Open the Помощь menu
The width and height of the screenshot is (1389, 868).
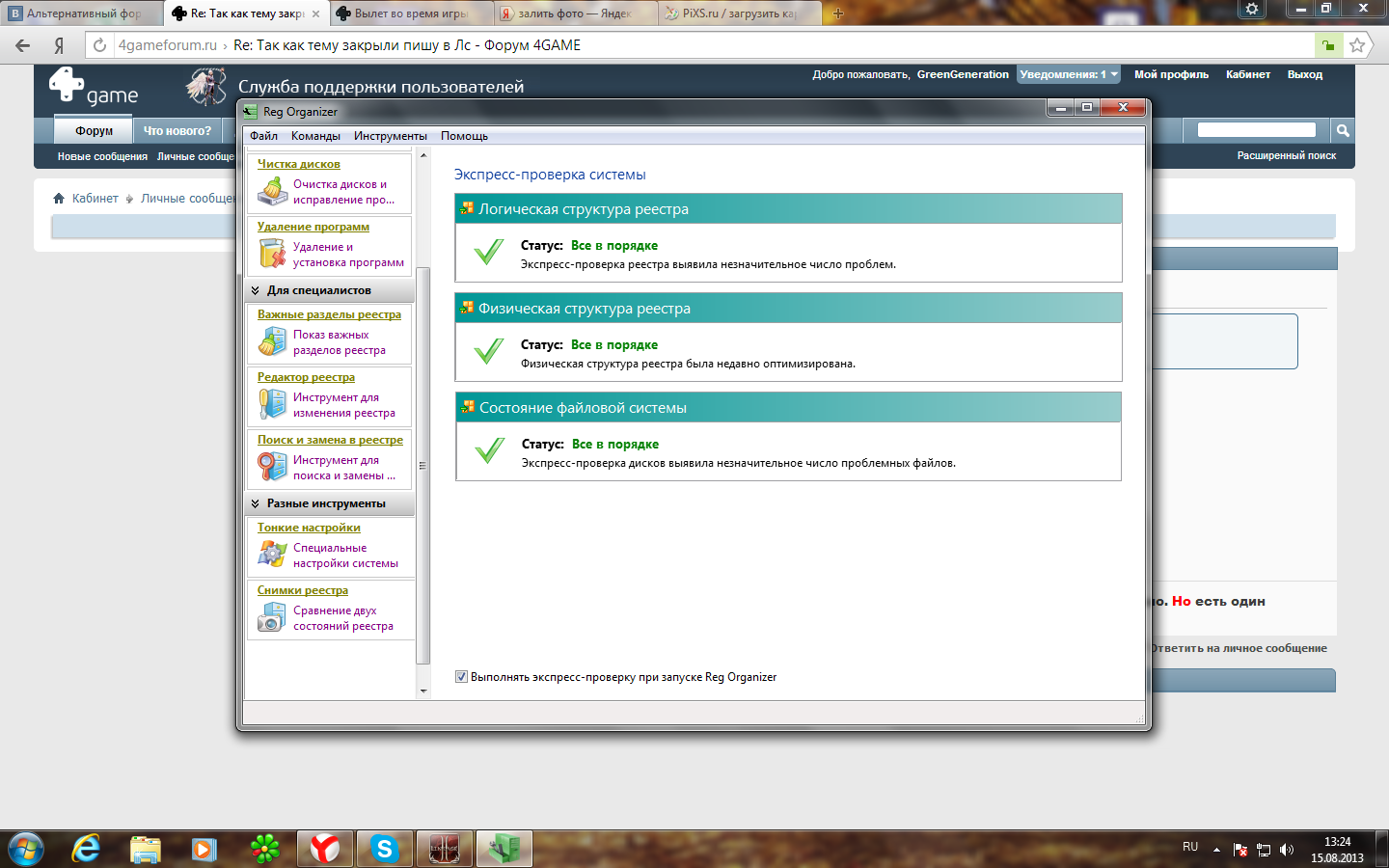pos(464,136)
